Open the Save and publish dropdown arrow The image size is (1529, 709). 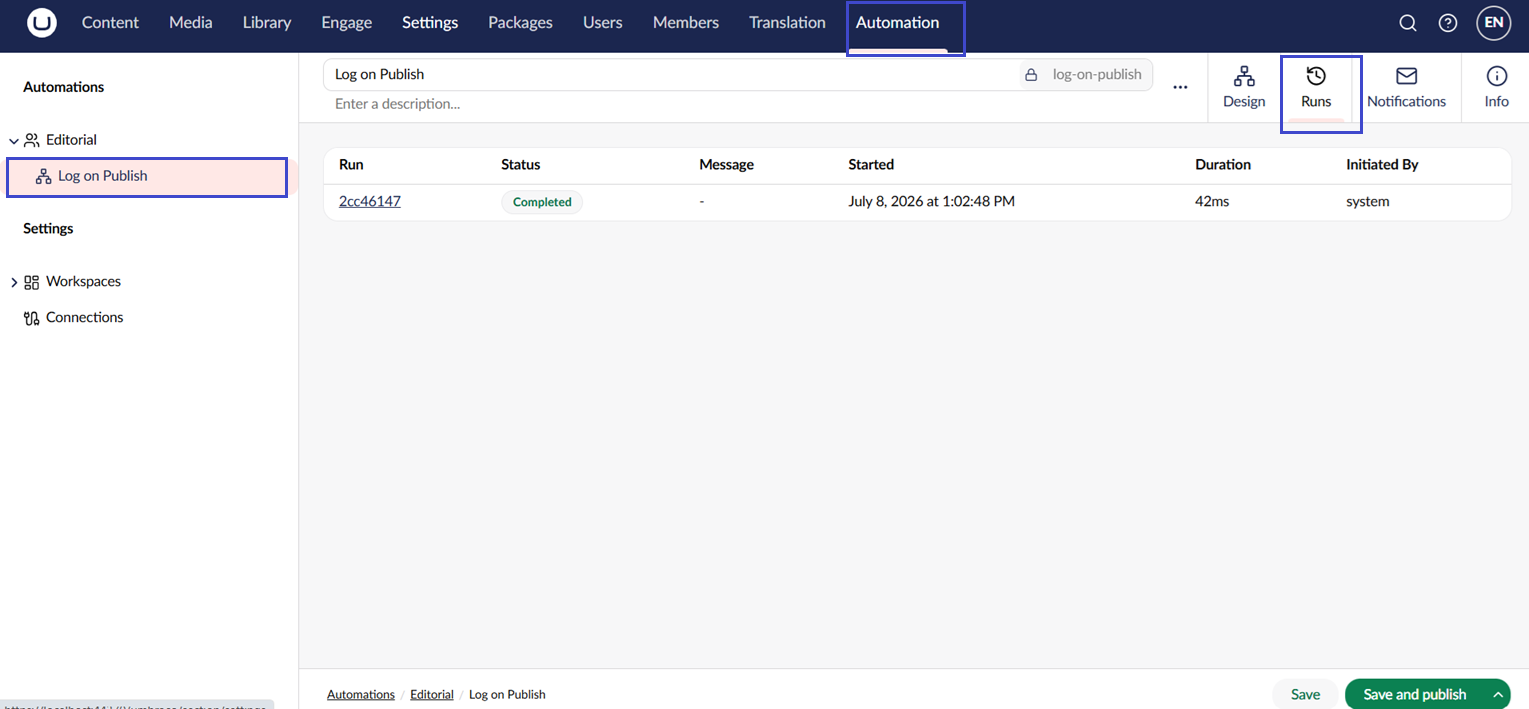click(1498, 695)
